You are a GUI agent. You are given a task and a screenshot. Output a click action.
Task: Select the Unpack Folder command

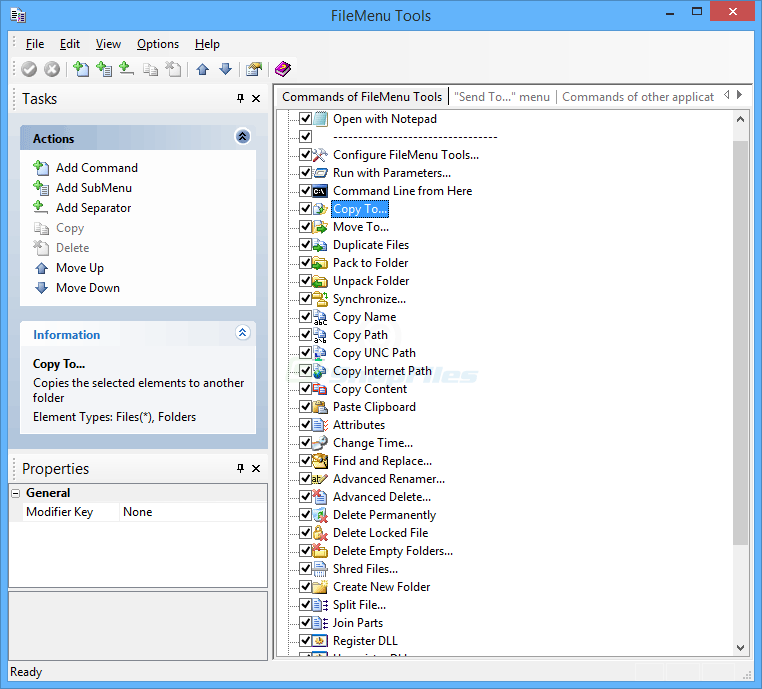pos(371,281)
